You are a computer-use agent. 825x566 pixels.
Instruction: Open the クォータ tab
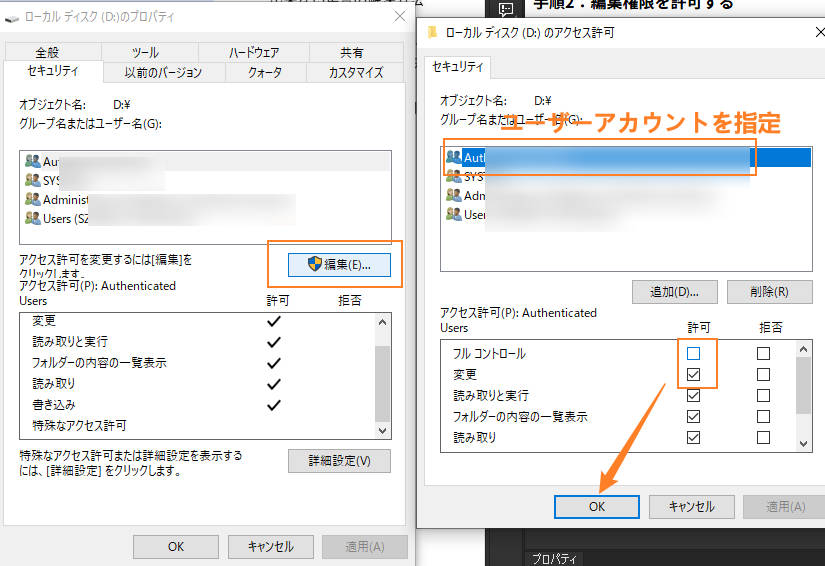coord(265,73)
